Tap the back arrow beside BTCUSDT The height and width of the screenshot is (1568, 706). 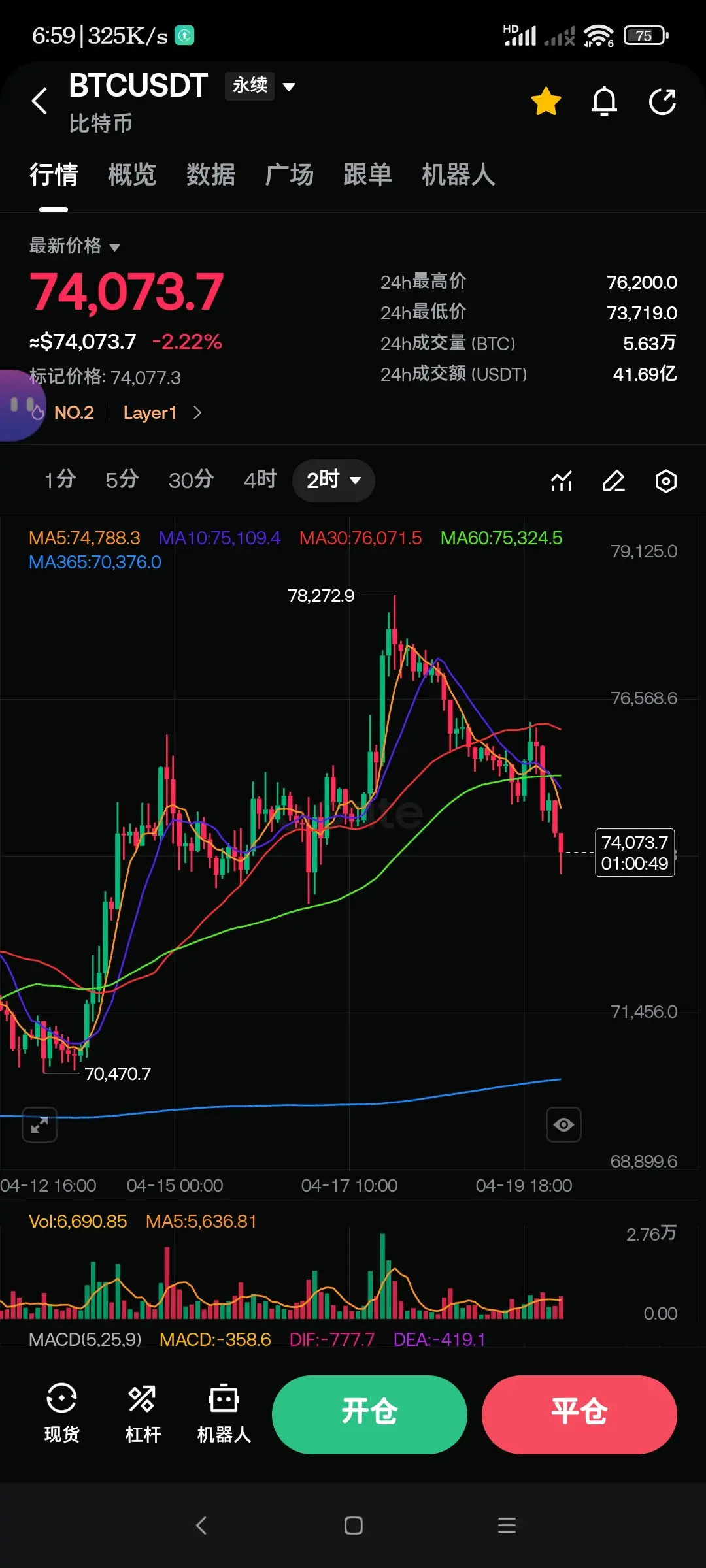pos(40,101)
